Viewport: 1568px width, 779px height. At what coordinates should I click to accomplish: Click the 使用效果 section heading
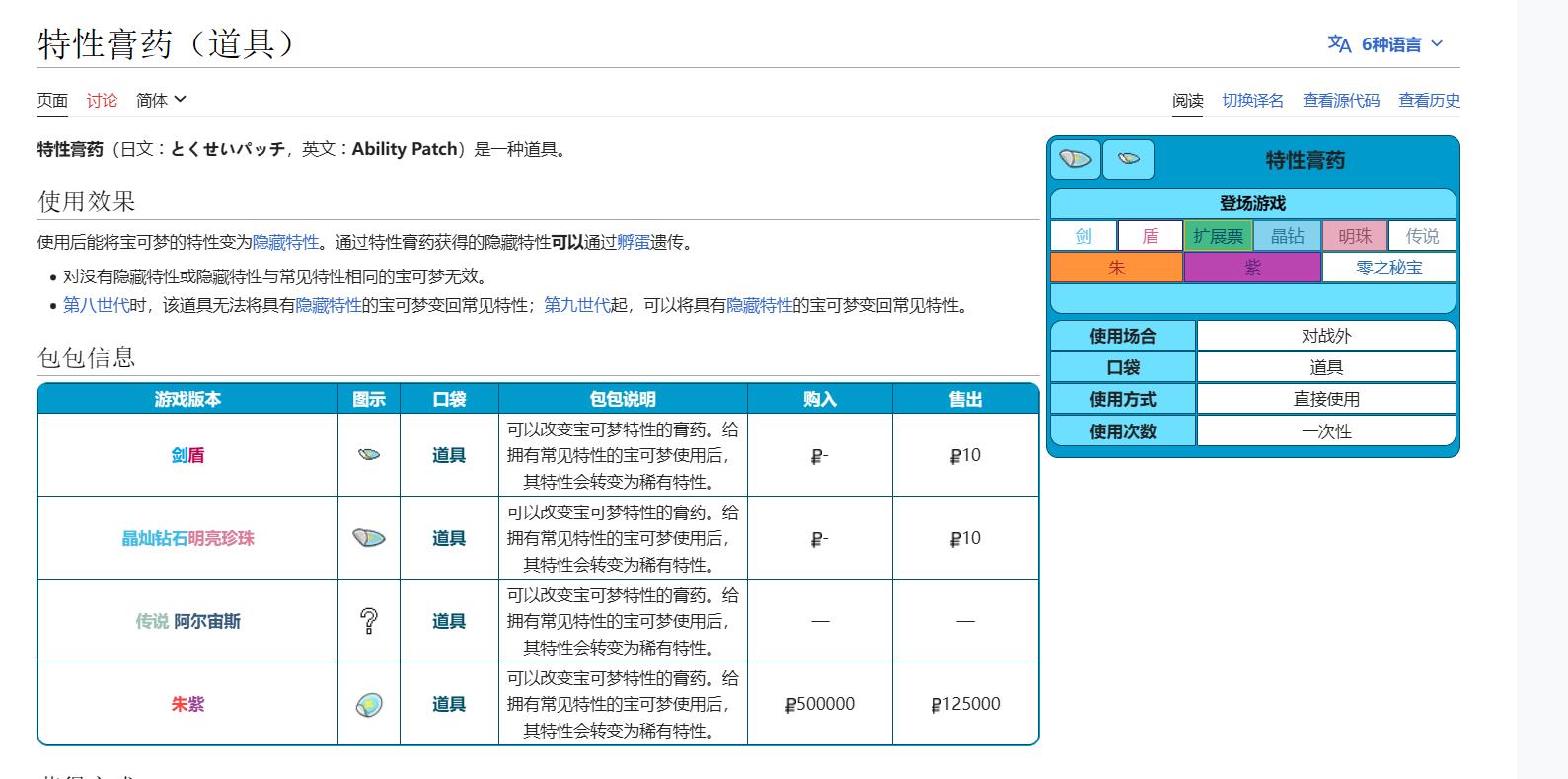coord(87,201)
